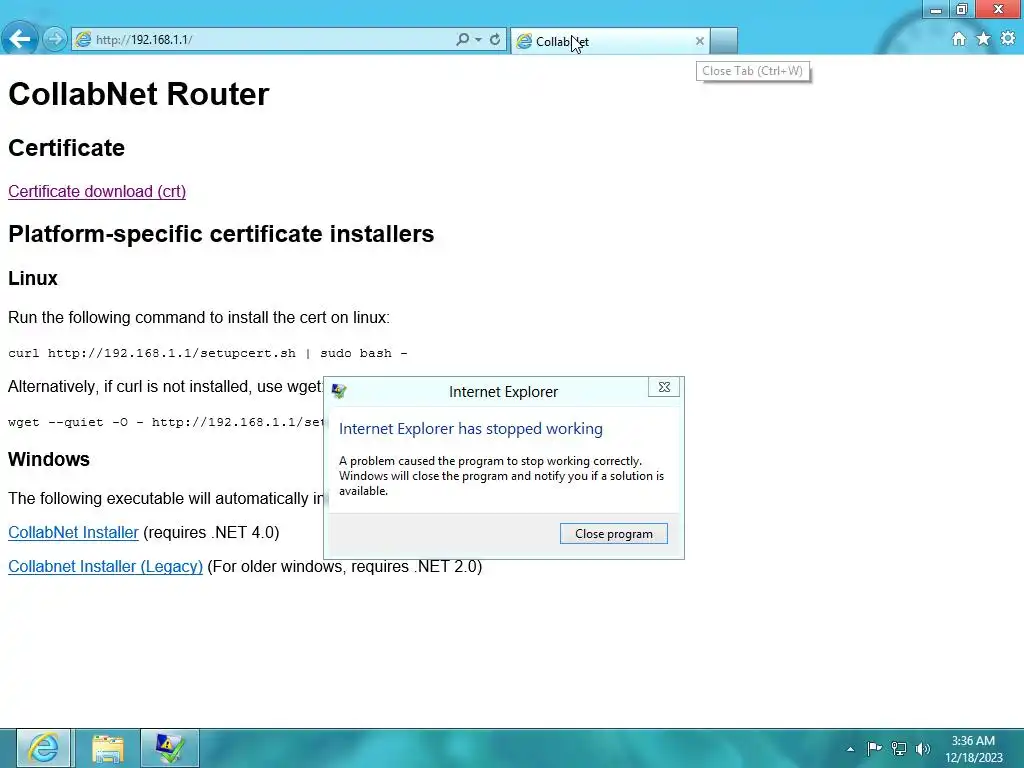Click the error dialog's title bar program icon

339,391
